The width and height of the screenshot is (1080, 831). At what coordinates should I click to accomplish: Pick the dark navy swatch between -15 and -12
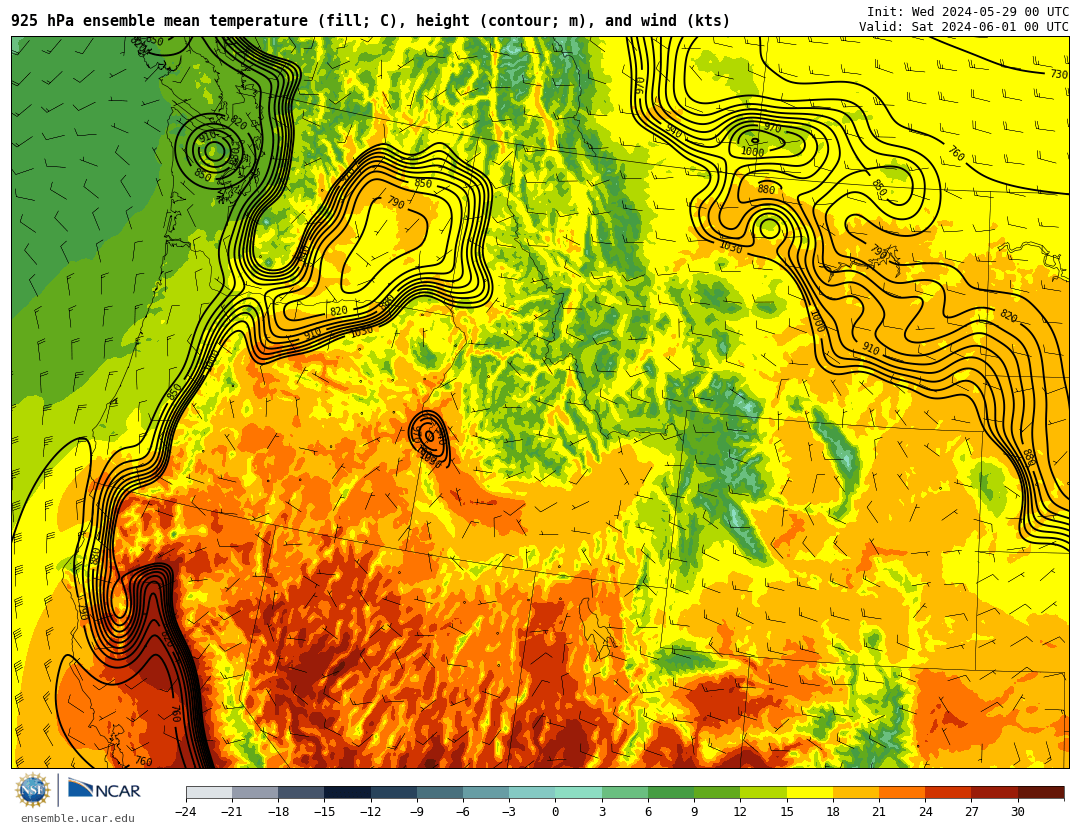(x=348, y=792)
